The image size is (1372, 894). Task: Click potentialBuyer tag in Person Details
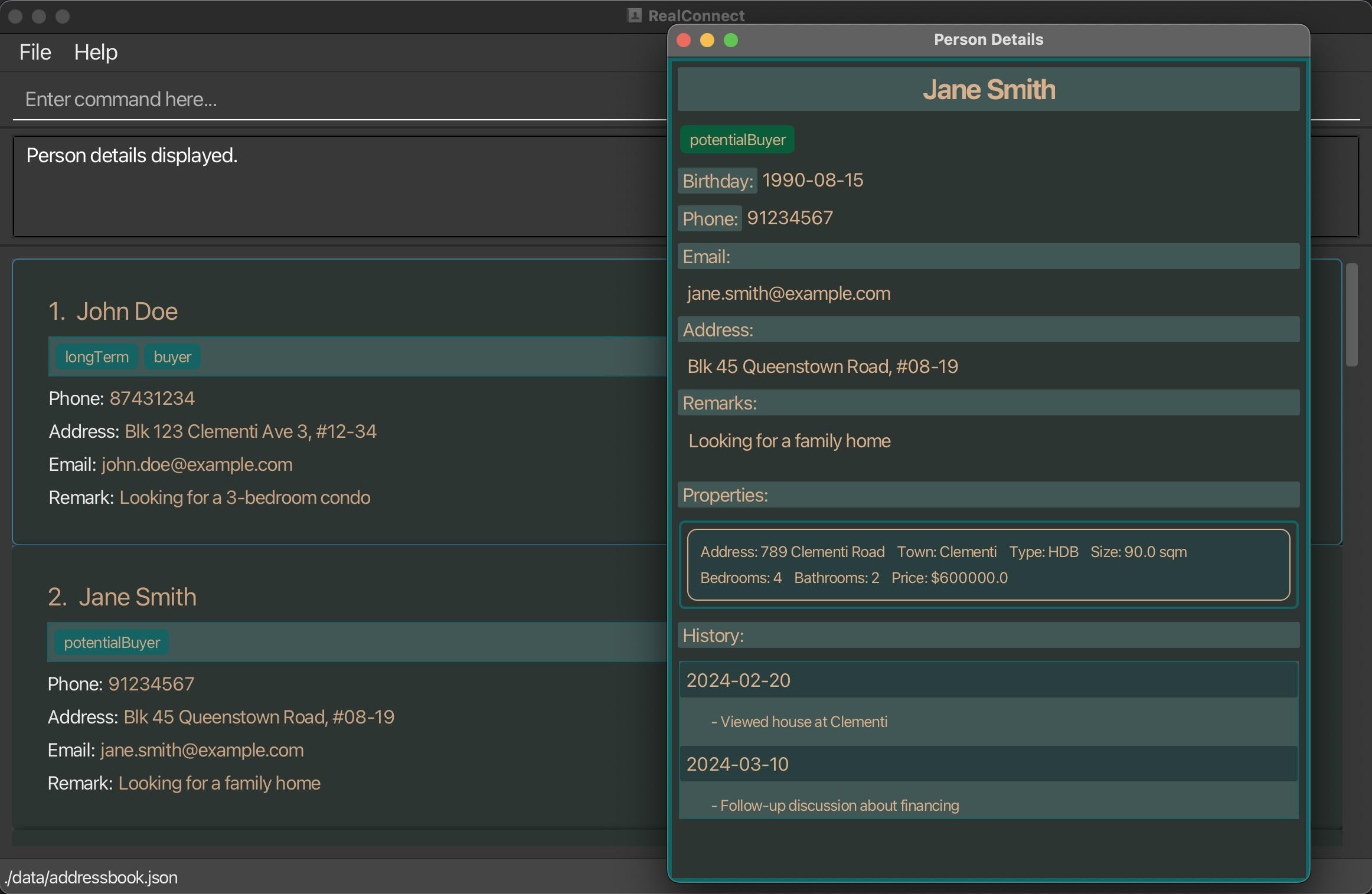[x=737, y=140]
